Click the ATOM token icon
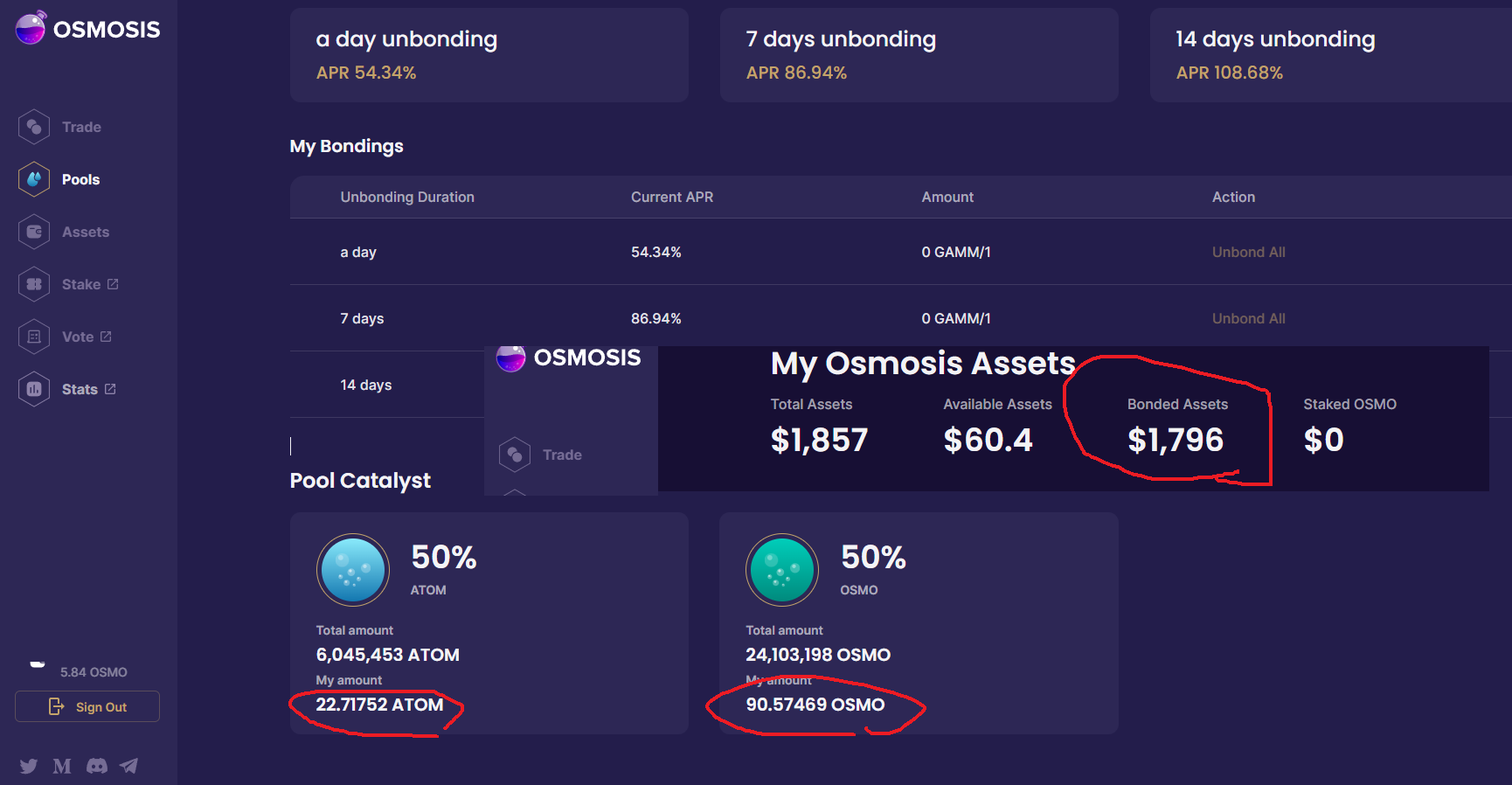 click(353, 570)
